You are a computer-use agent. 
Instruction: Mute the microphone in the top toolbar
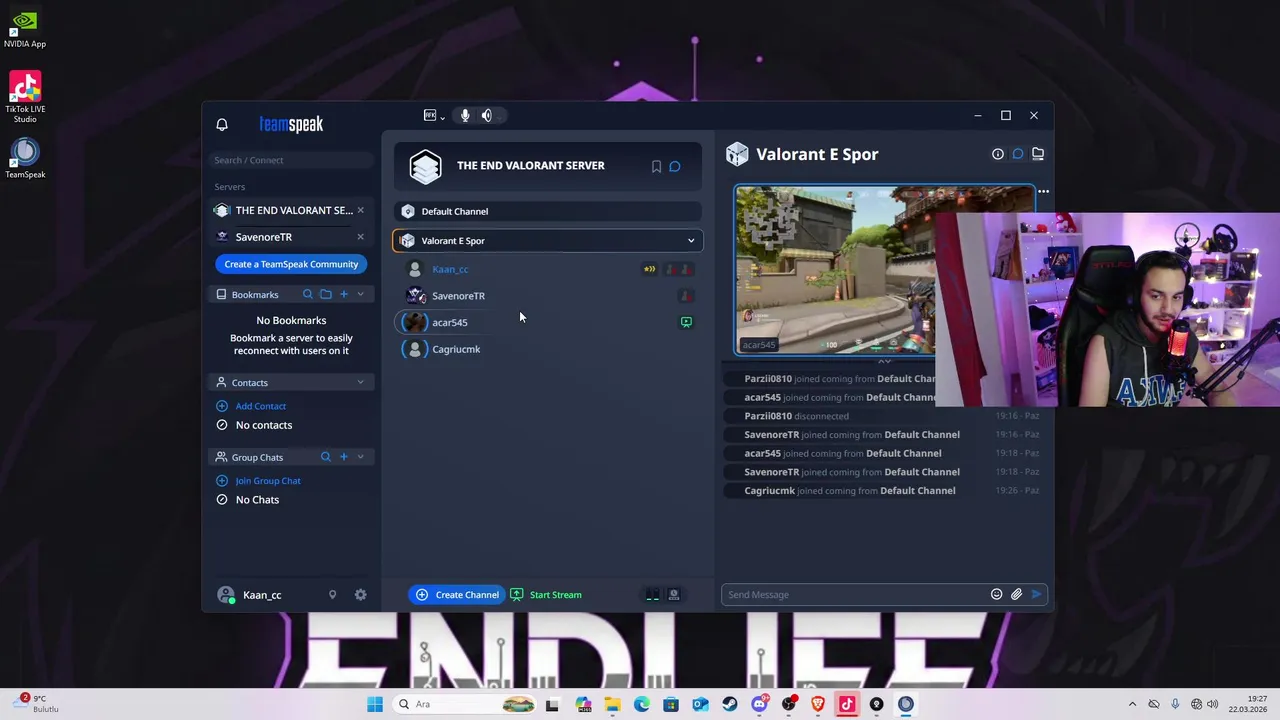[465, 115]
